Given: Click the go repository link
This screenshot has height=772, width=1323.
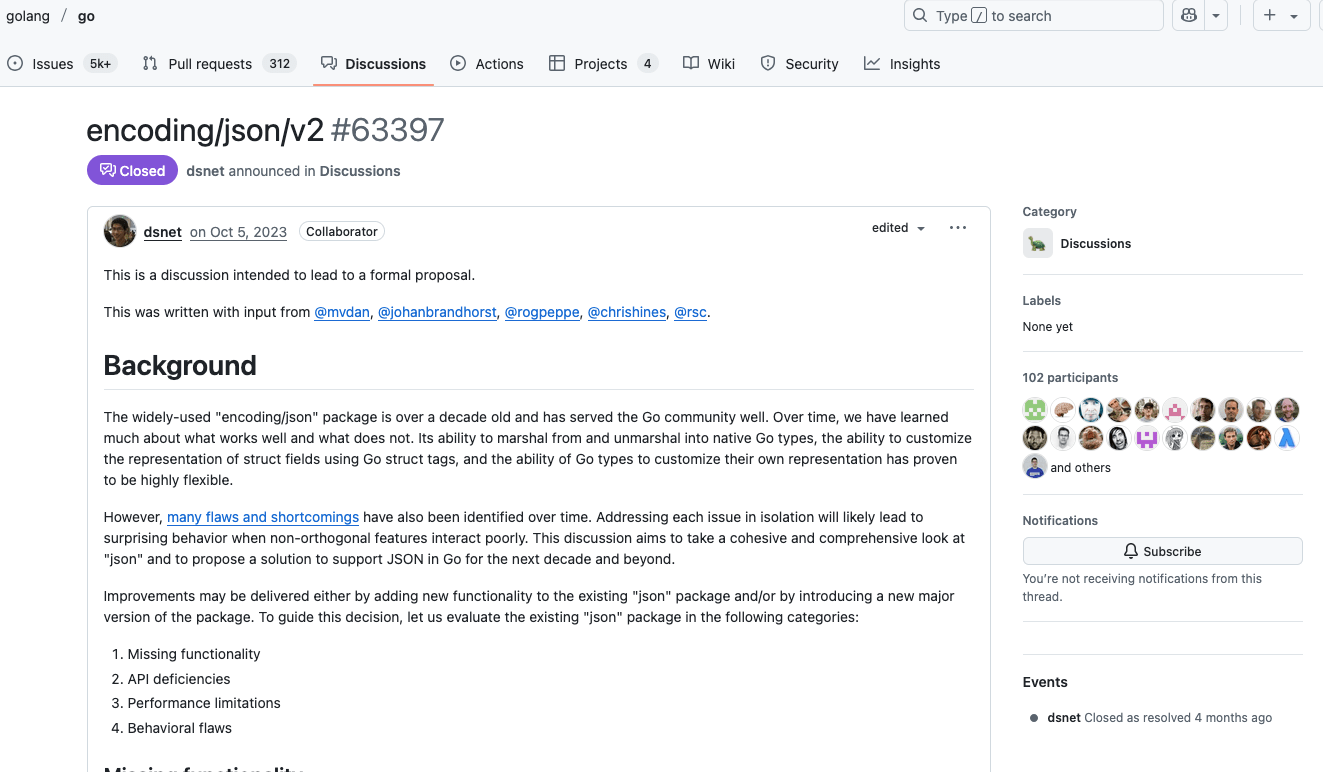Looking at the screenshot, I should [x=86, y=16].
